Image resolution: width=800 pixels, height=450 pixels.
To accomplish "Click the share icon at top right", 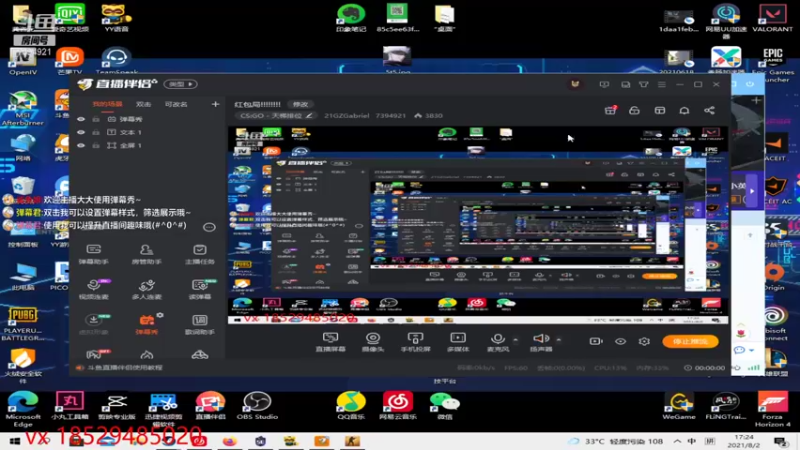I will 709,110.
